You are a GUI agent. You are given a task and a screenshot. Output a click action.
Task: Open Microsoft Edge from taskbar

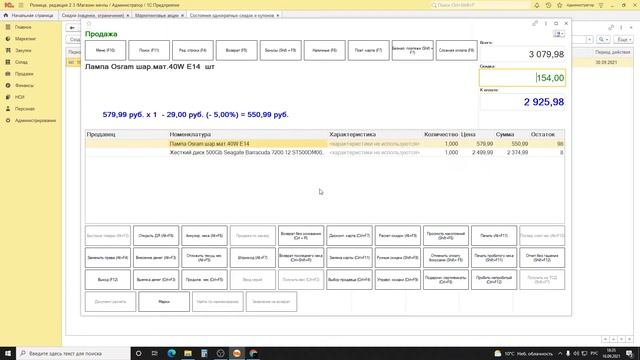171,353
